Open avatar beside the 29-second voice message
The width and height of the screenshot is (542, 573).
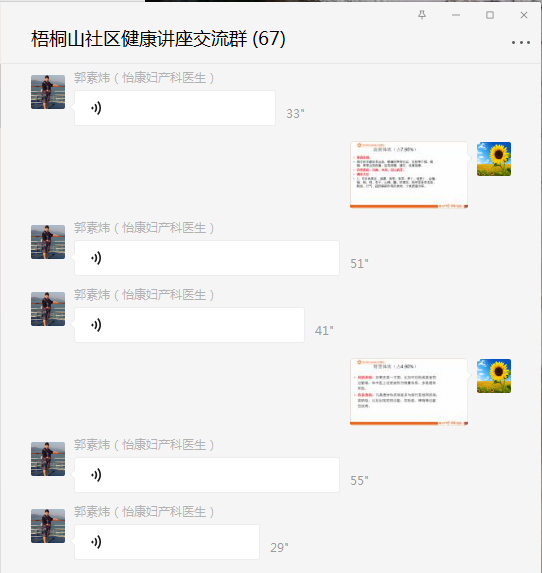pos(48,526)
